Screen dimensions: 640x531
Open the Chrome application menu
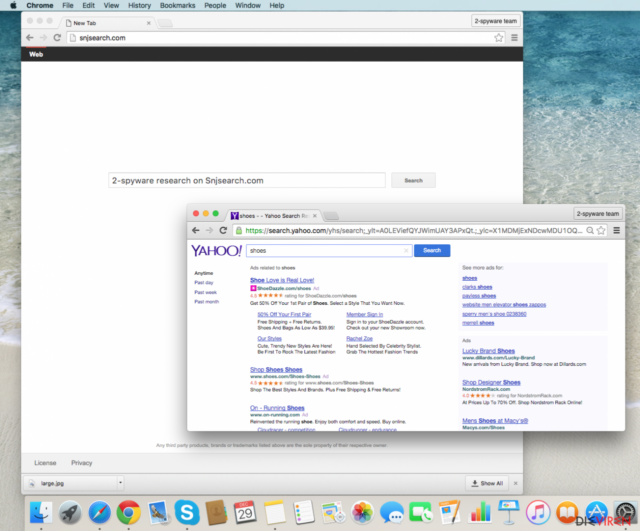(x=40, y=5)
